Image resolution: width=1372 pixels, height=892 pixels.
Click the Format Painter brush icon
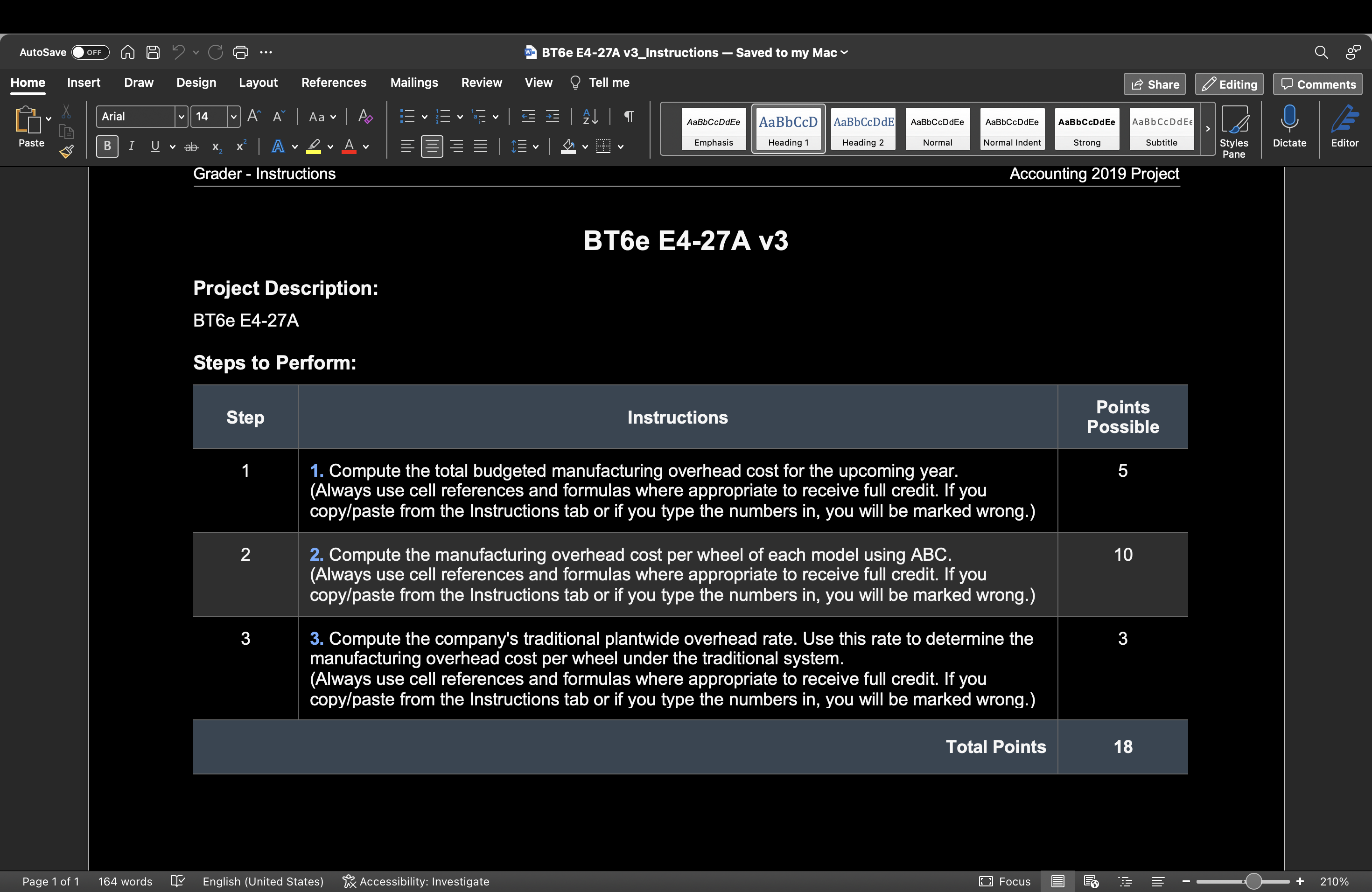[67, 152]
